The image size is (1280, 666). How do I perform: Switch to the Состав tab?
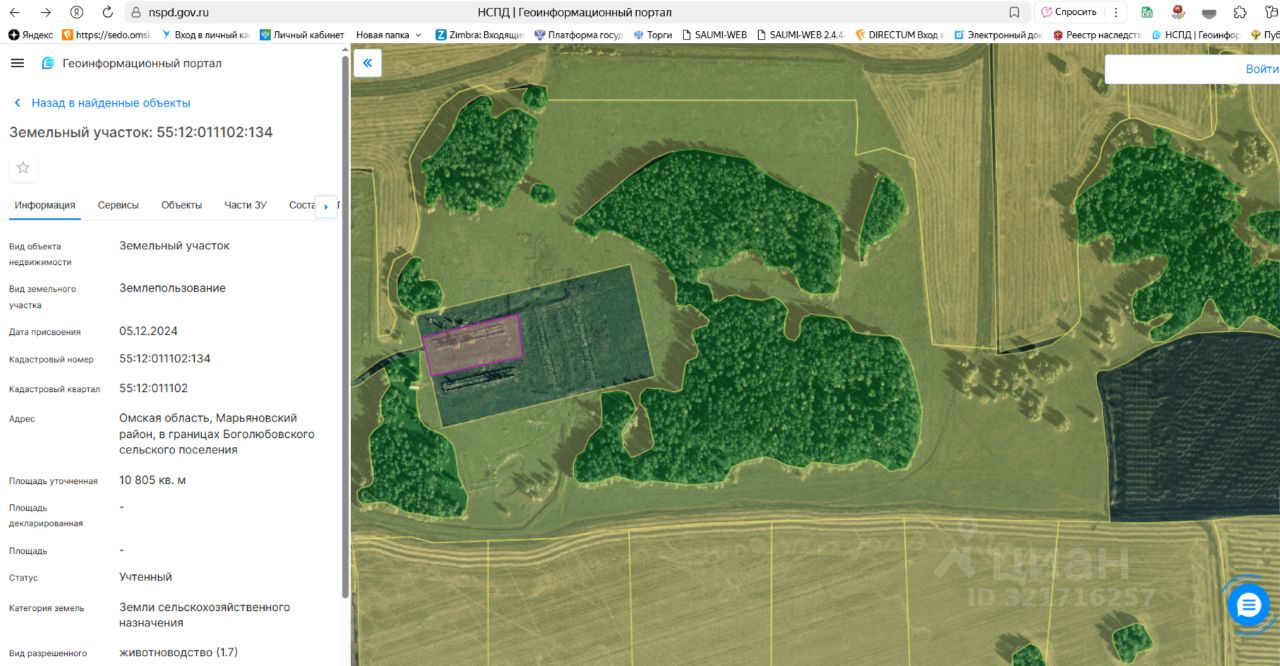coord(301,205)
